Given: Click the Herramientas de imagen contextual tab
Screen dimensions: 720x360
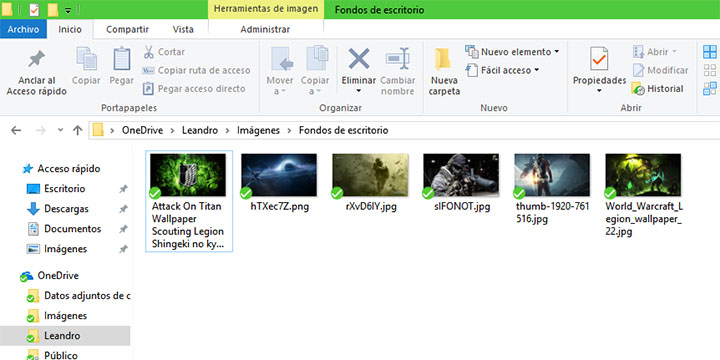Looking at the screenshot, I should click(266, 9).
